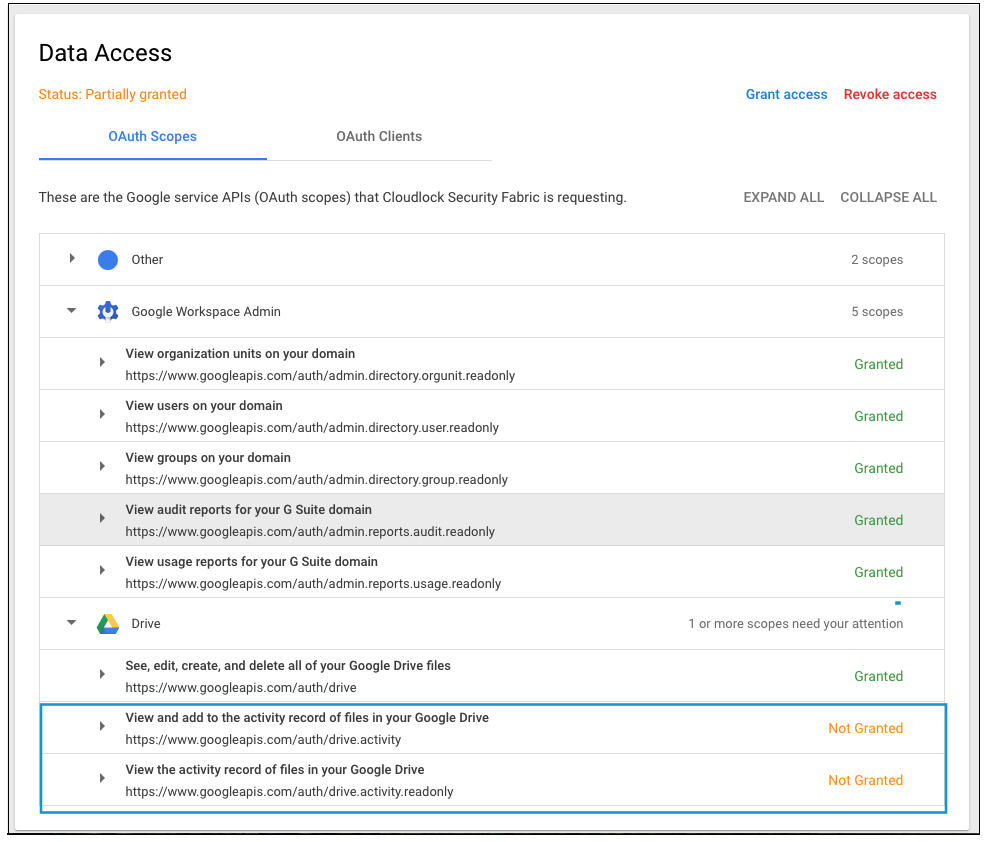Click the View groups on your domain title

pyautogui.click(x=208, y=458)
